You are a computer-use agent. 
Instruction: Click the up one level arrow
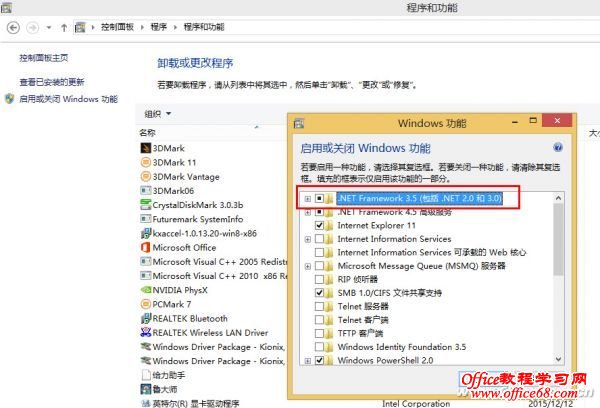64,28
